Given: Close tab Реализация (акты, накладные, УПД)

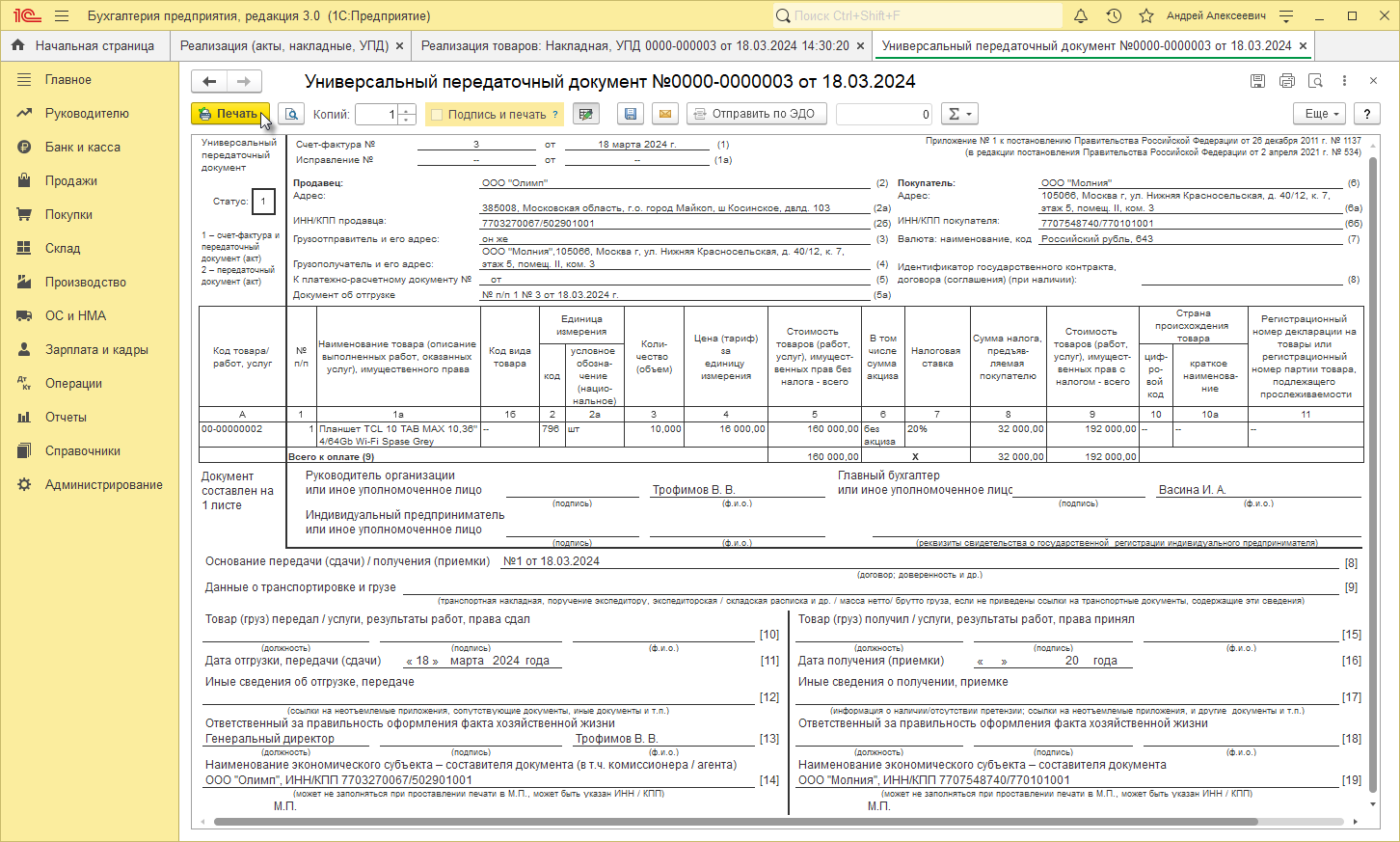Looking at the screenshot, I should (x=400, y=45).
